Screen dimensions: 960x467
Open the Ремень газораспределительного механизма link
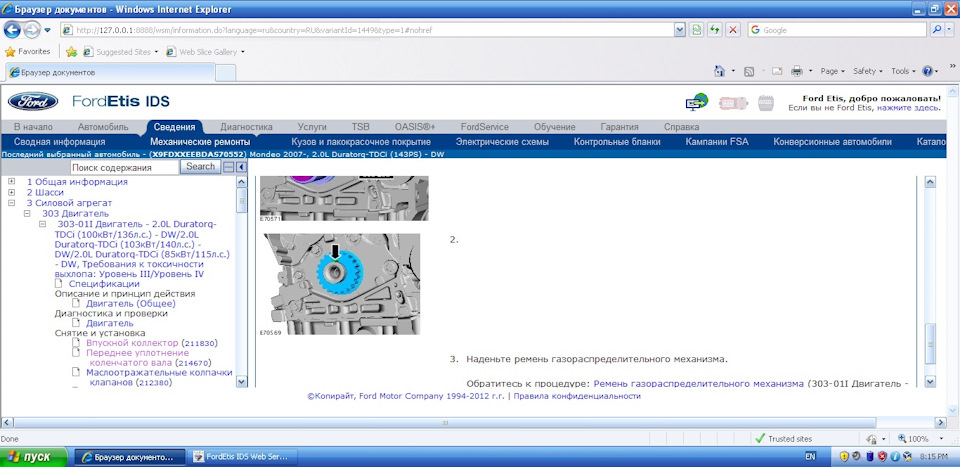699,384
